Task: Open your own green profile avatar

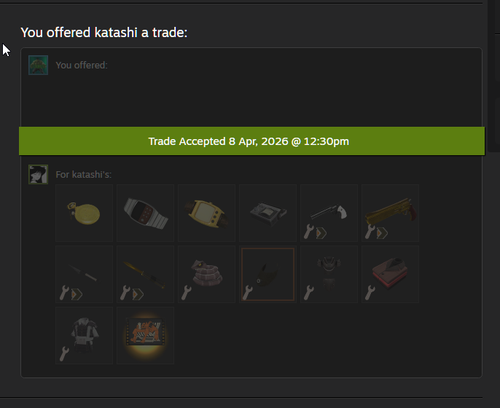Action: coord(38,65)
